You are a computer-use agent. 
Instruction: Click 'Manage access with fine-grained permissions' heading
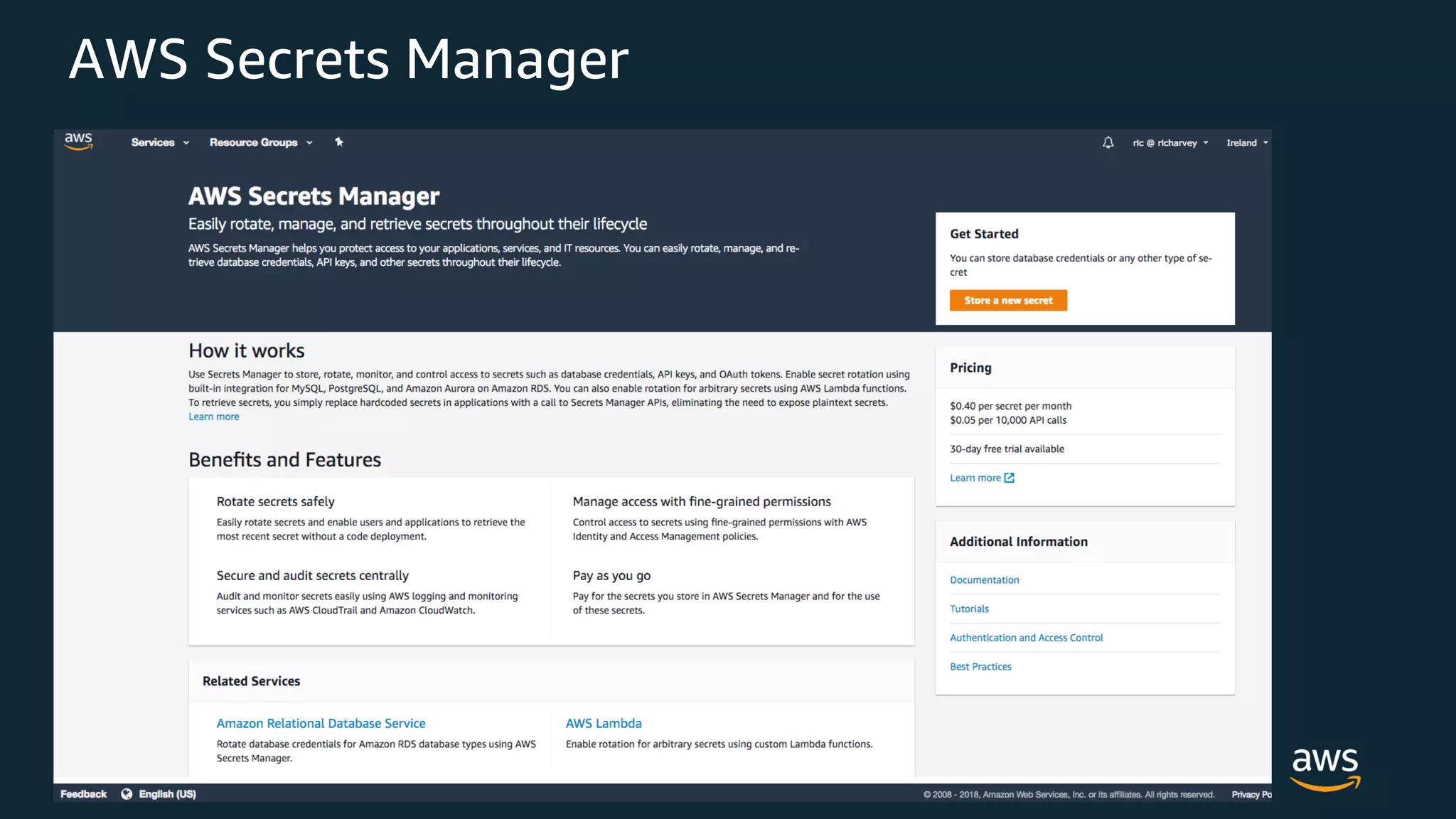(702, 502)
